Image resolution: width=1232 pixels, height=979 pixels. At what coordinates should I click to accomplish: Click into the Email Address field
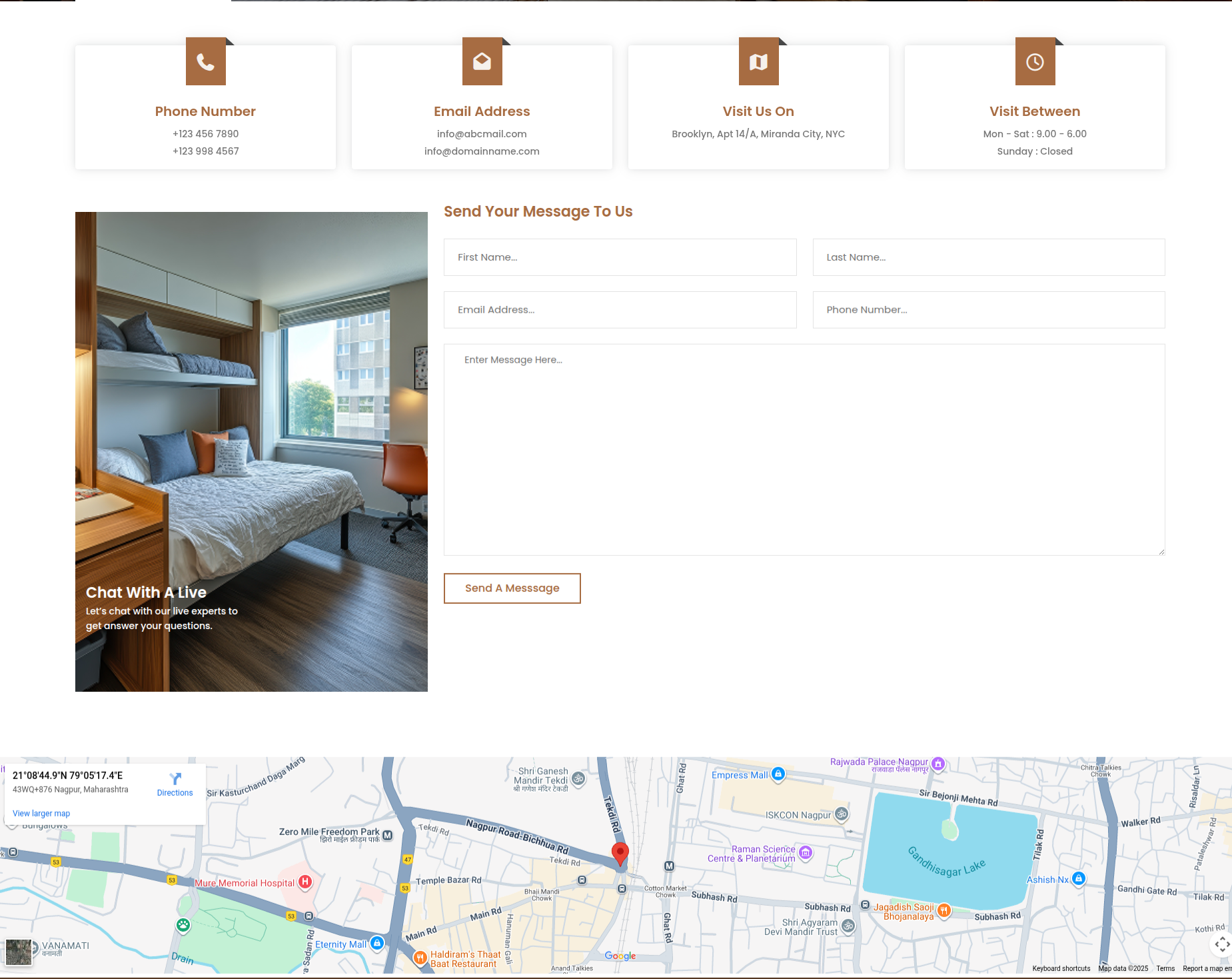click(x=620, y=310)
